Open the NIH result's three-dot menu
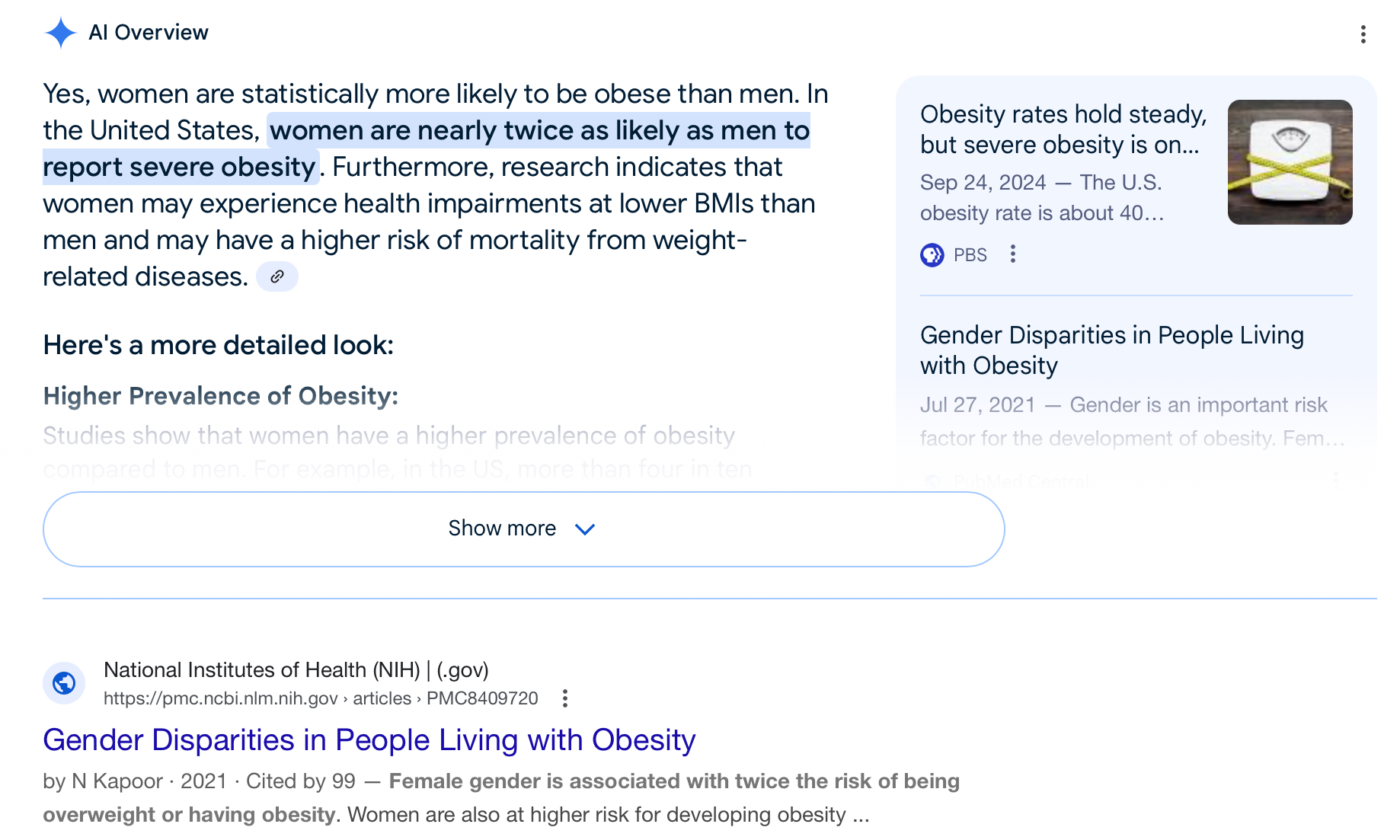The width and height of the screenshot is (1400, 840). pyautogui.click(x=564, y=698)
